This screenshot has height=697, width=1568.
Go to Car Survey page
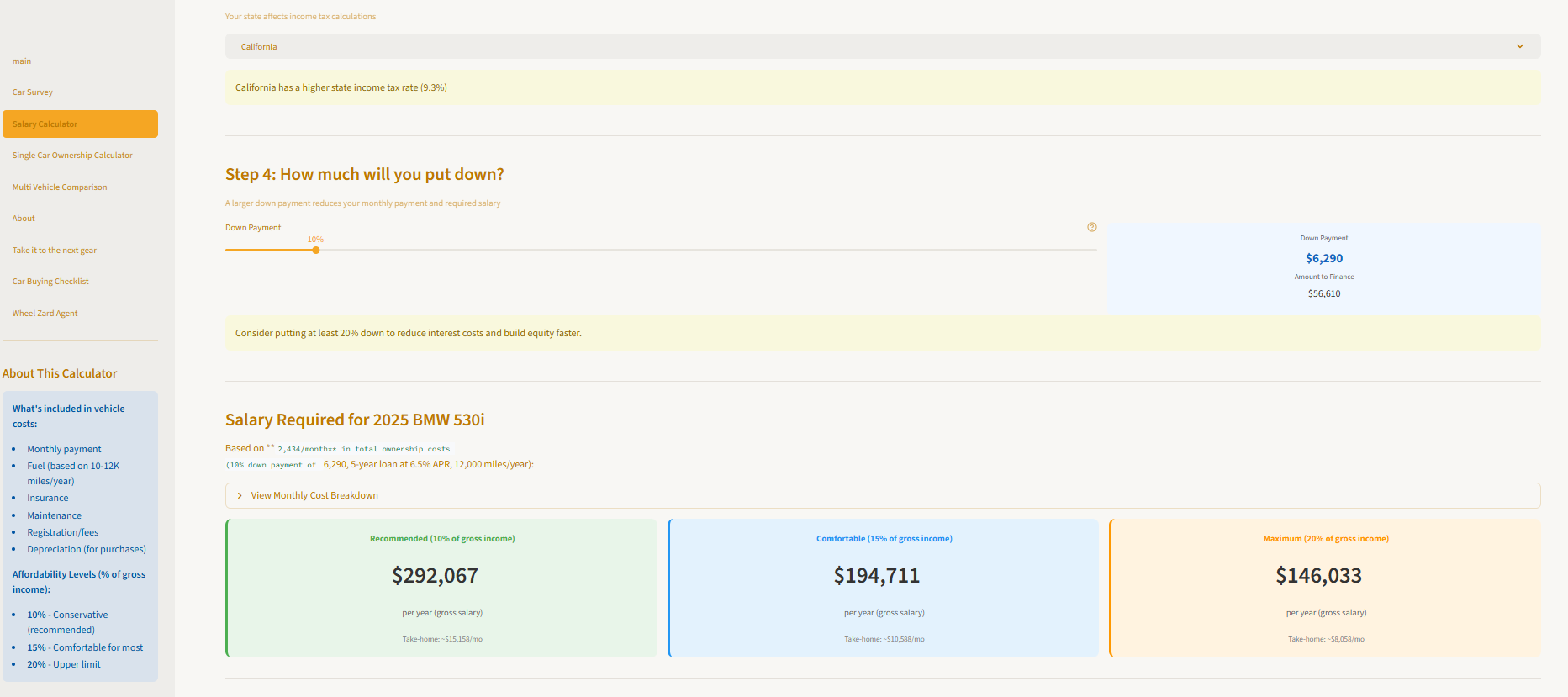click(33, 92)
